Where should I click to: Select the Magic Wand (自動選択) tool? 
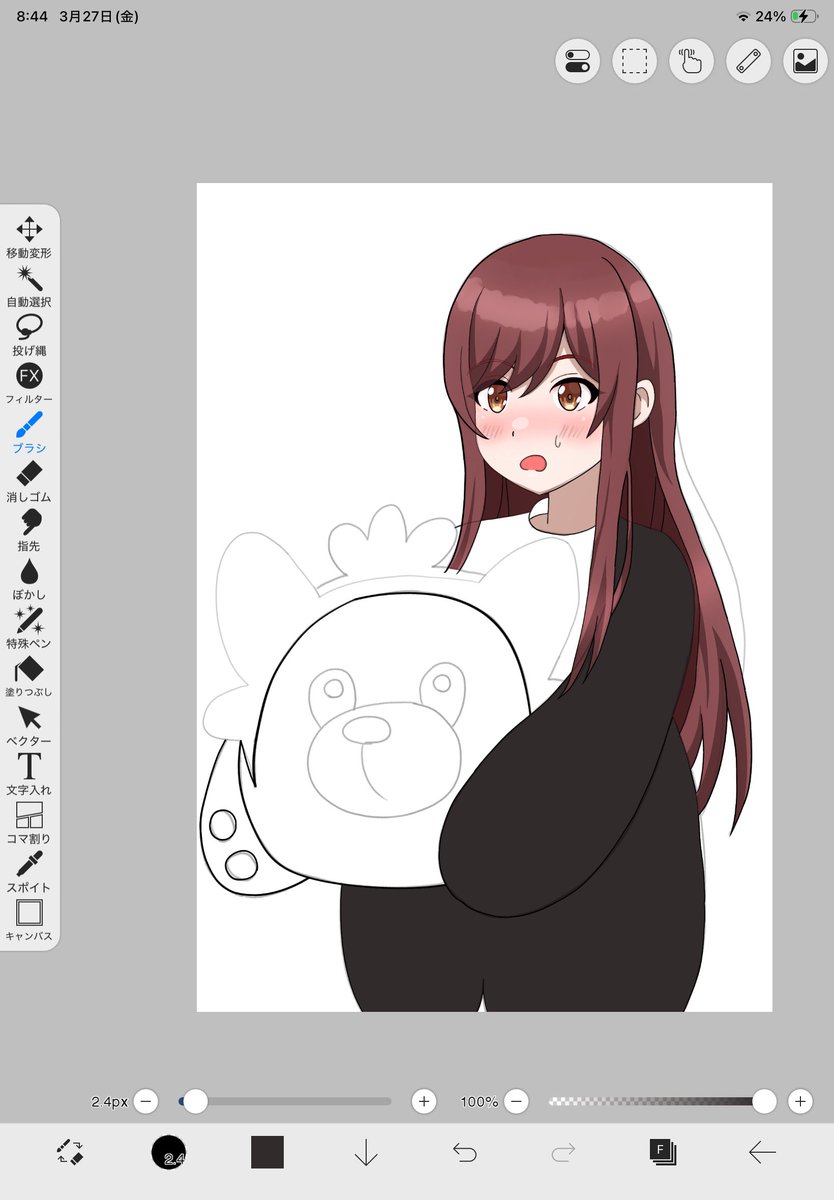(x=29, y=286)
